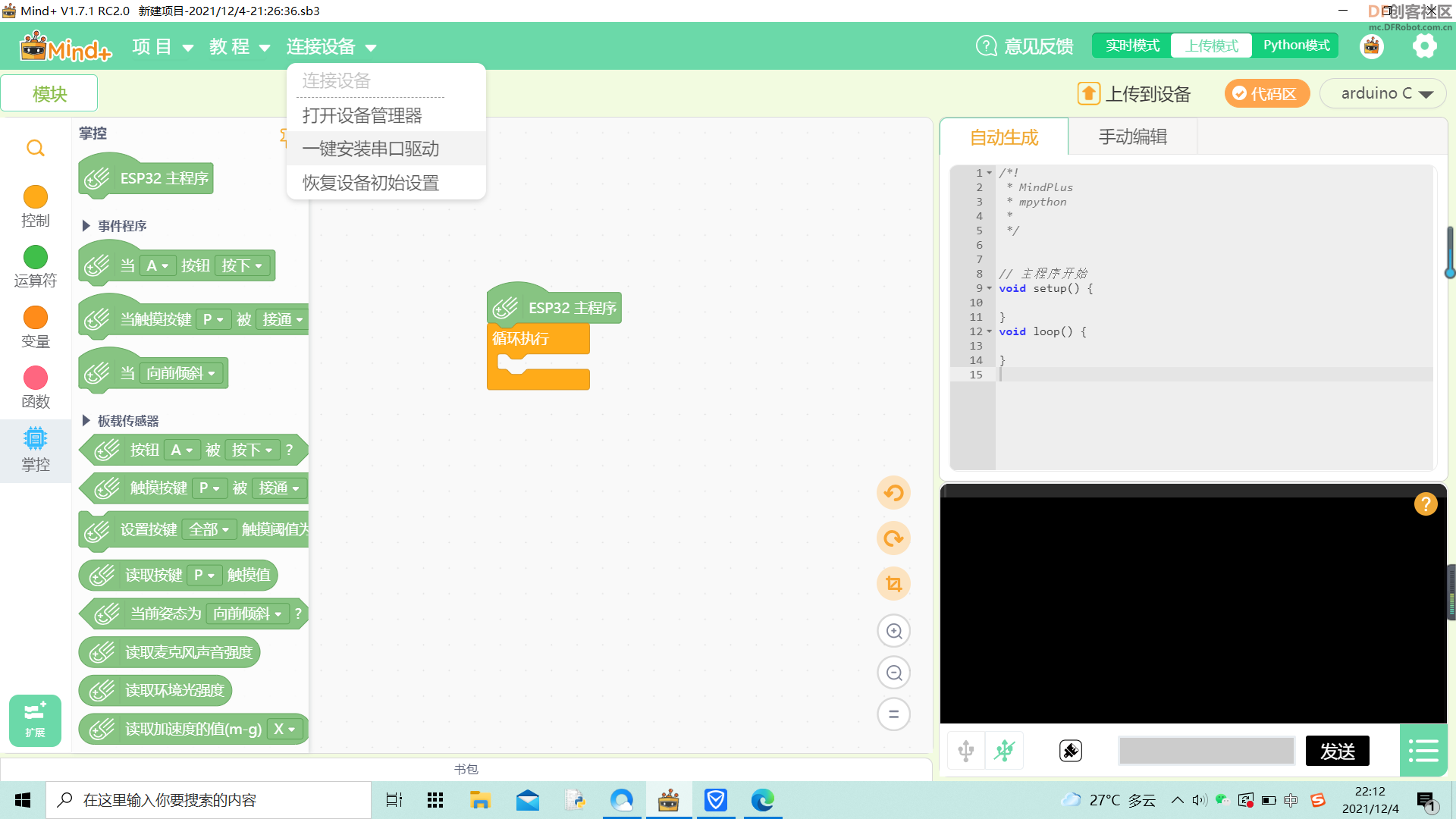Click the Windows taskbar search box

pyautogui.click(x=209, y=800)
